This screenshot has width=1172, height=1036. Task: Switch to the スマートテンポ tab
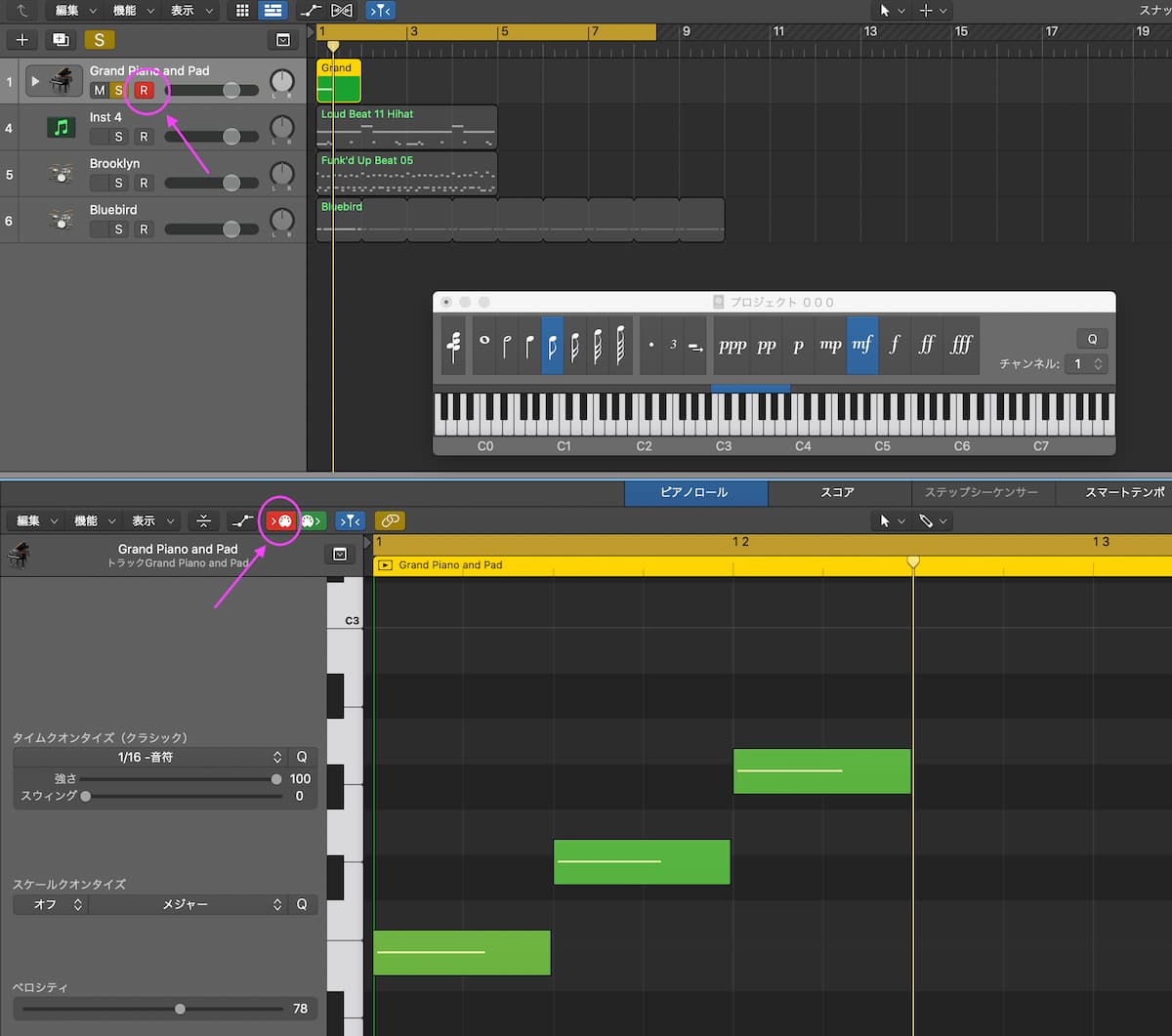click(x=1113, y=493)
